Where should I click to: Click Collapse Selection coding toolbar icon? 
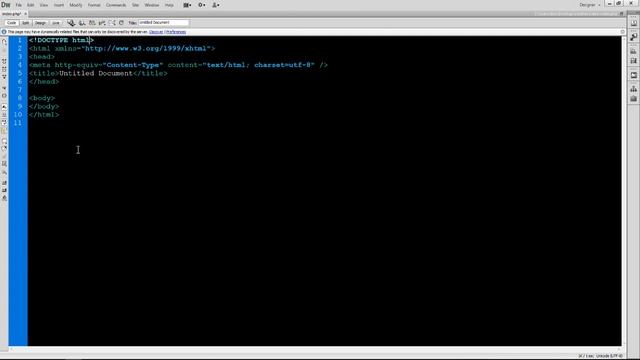(4, 69)
